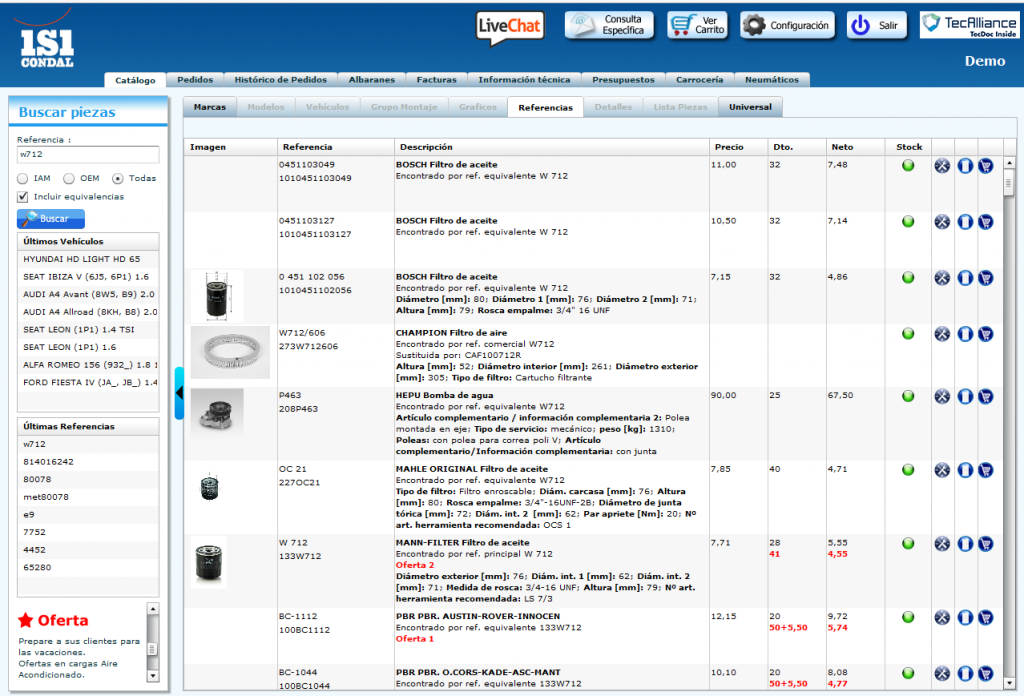Switch to the Marcas sub-tab
Viewport: 1024px width, 696px height.
click(x=210, y=107)
